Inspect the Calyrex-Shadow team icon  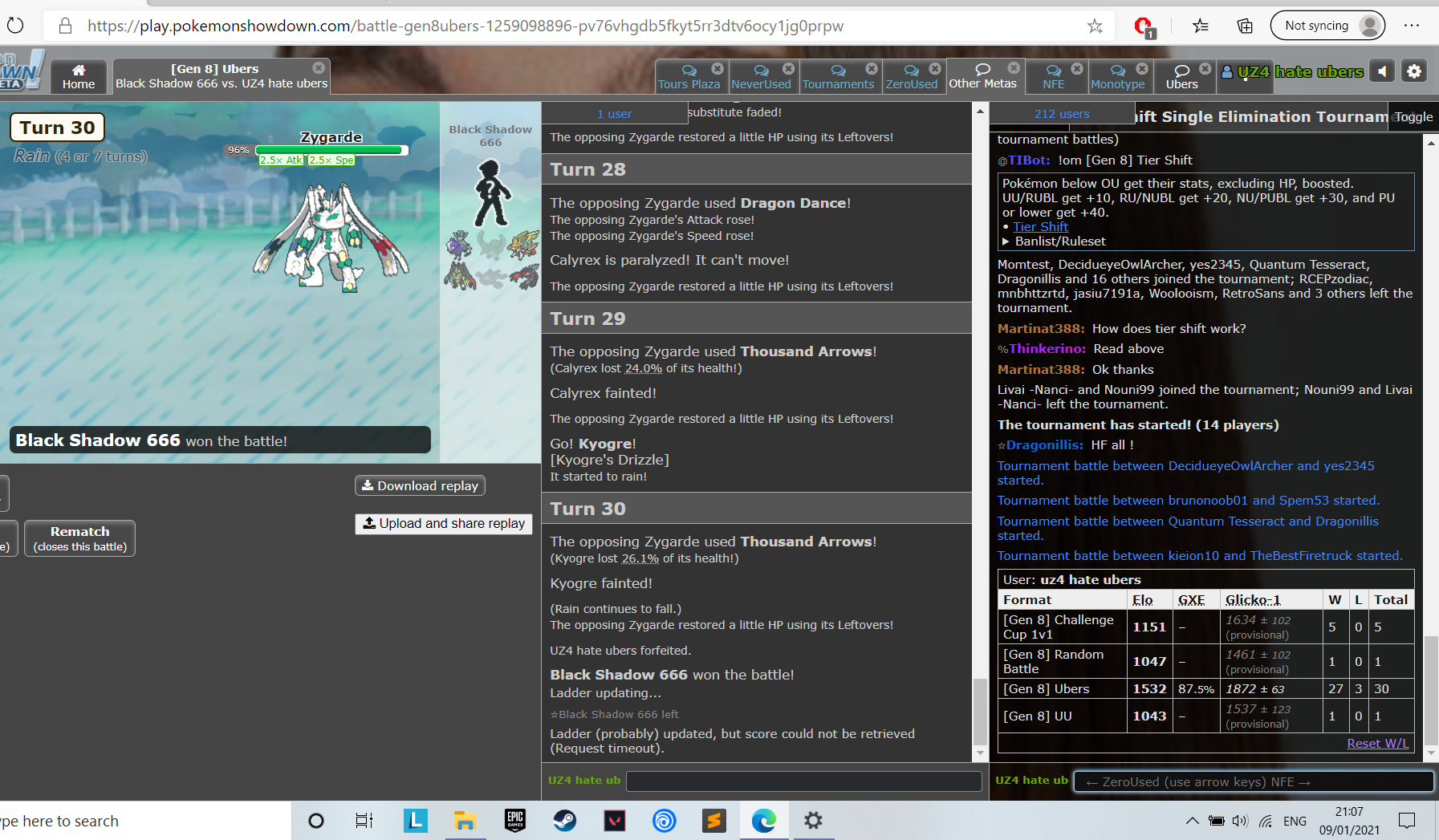459,244
